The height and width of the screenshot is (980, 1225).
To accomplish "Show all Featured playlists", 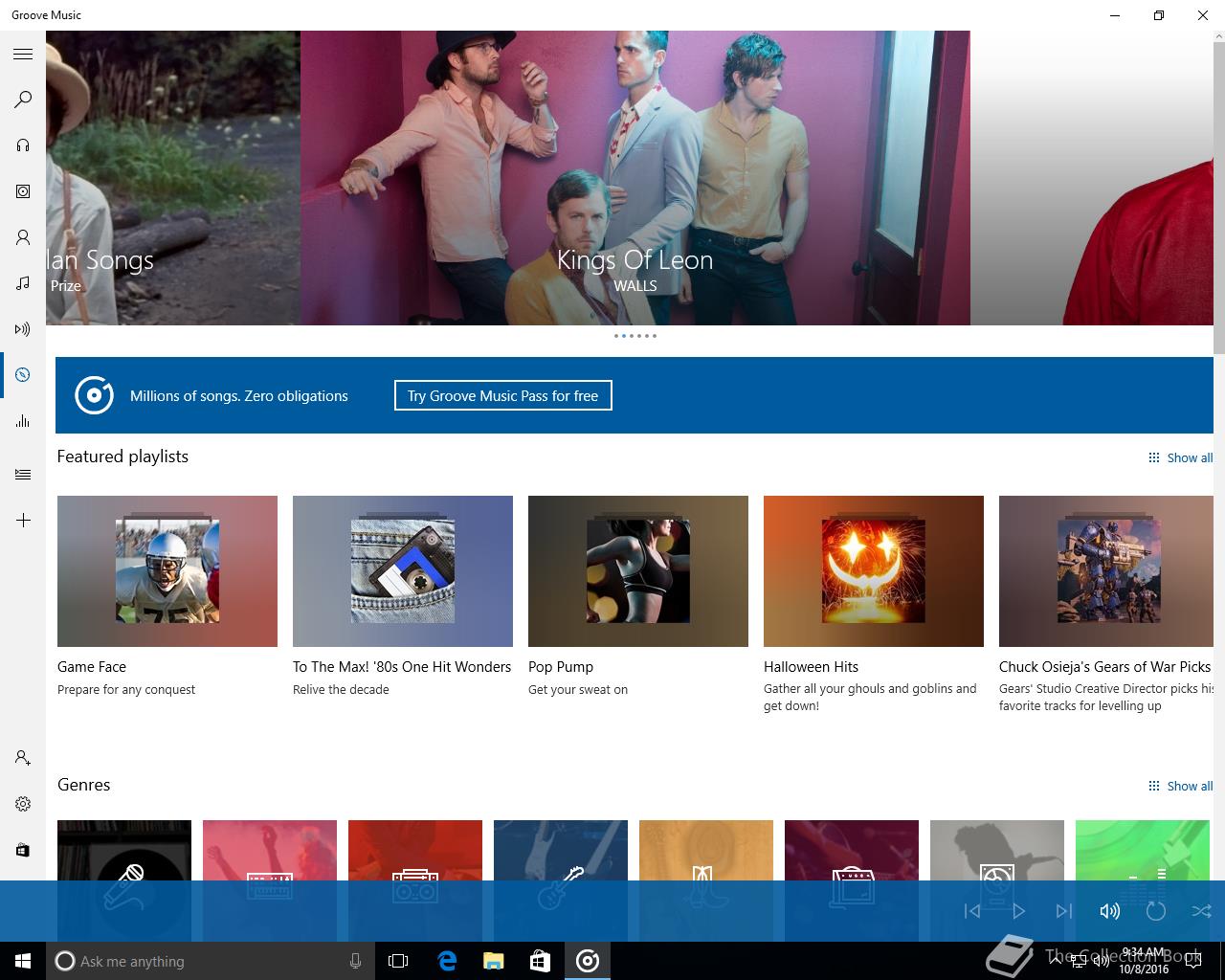I will click(1181, 457).
